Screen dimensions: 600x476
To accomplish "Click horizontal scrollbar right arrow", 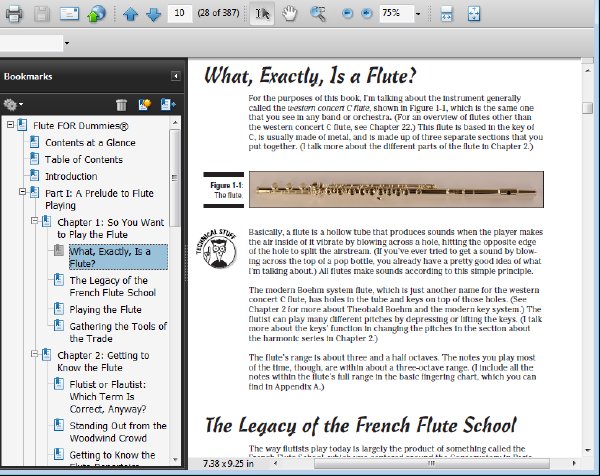I will point(574,463).
